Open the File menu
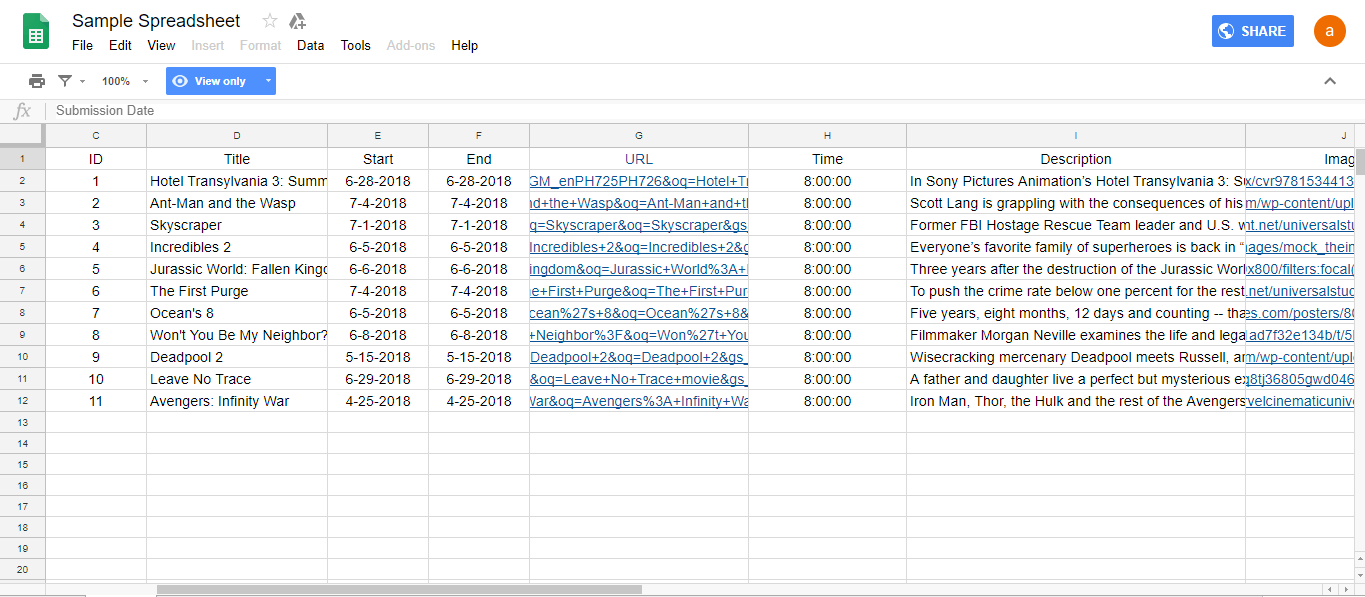The height and width of the screenshot is (597, 1365). click(x=82, y=45)
